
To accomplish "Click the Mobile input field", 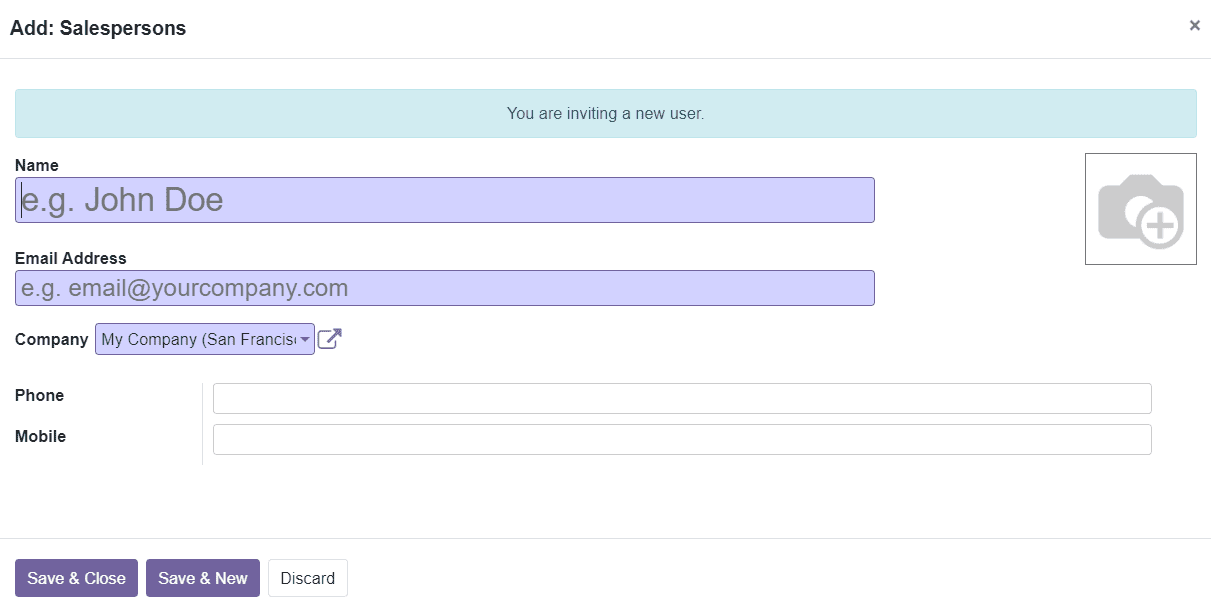I will 681,438.
